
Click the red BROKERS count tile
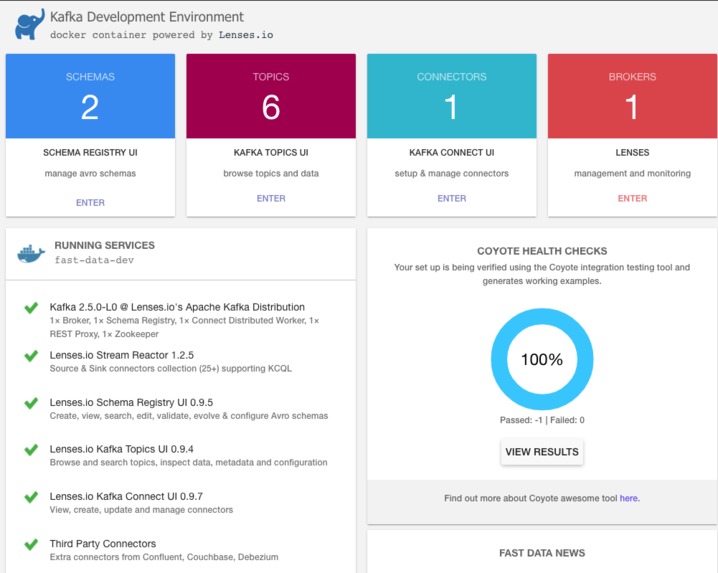632,96
